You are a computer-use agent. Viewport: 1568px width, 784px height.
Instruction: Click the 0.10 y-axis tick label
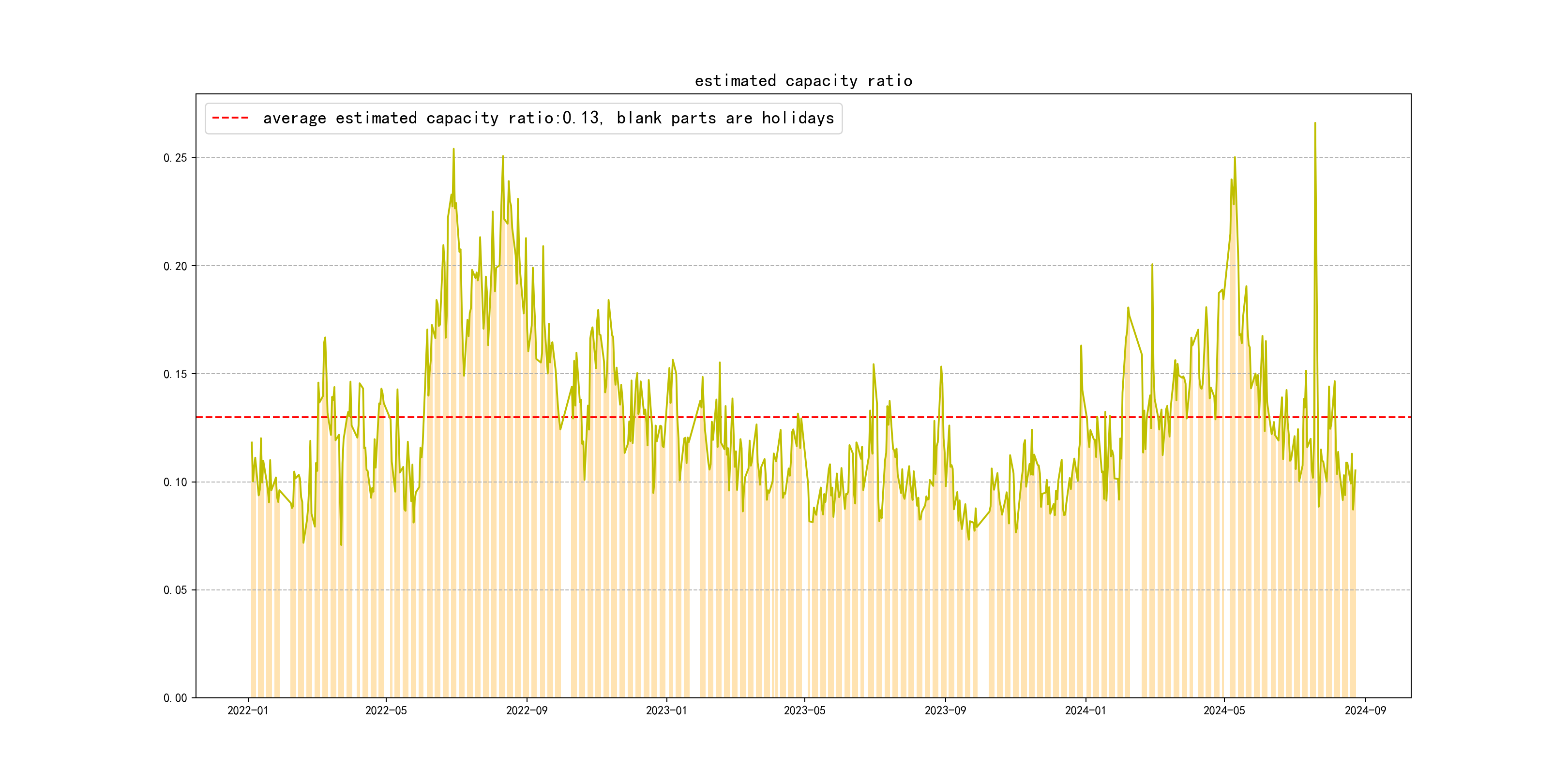tap(175, 482)
